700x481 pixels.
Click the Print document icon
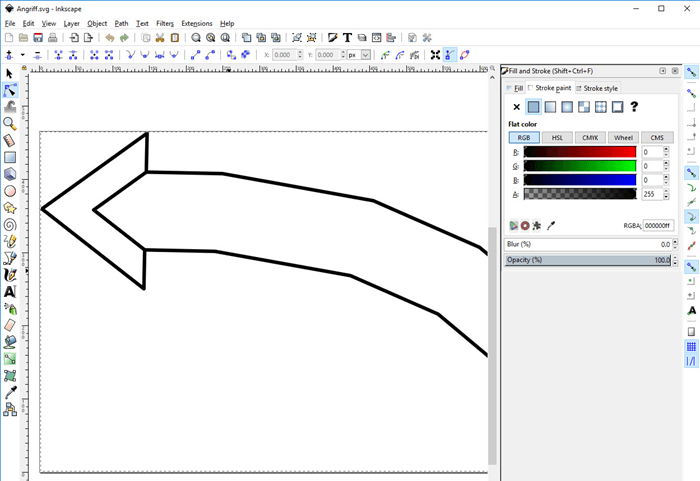[53, 38]
